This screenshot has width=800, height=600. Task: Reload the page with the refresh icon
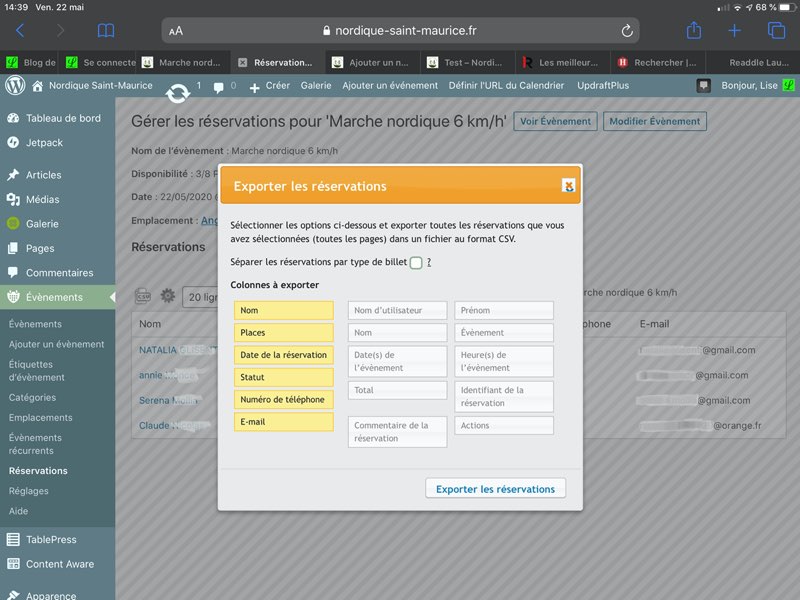click(627, 31)
